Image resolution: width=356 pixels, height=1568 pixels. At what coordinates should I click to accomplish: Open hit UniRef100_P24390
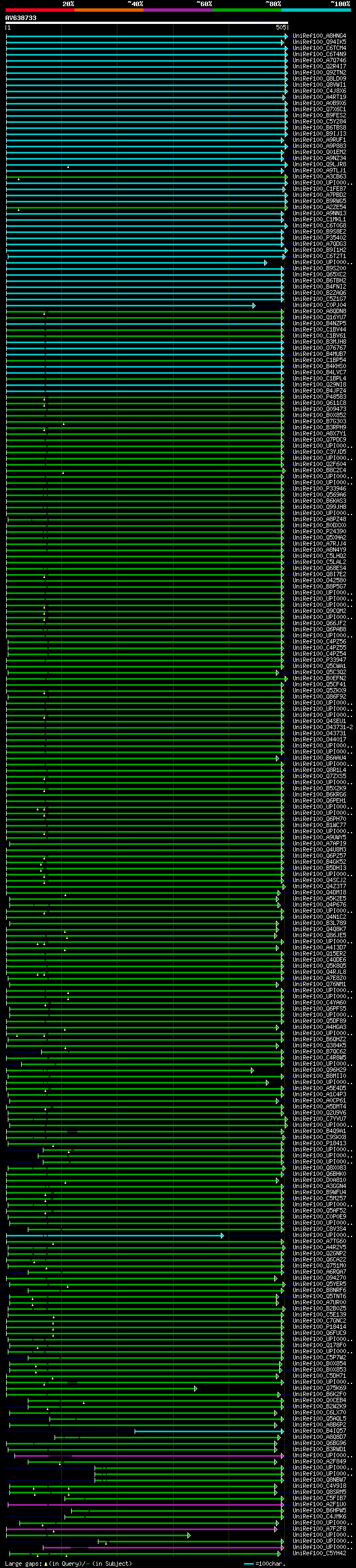[x=319, y=531]
